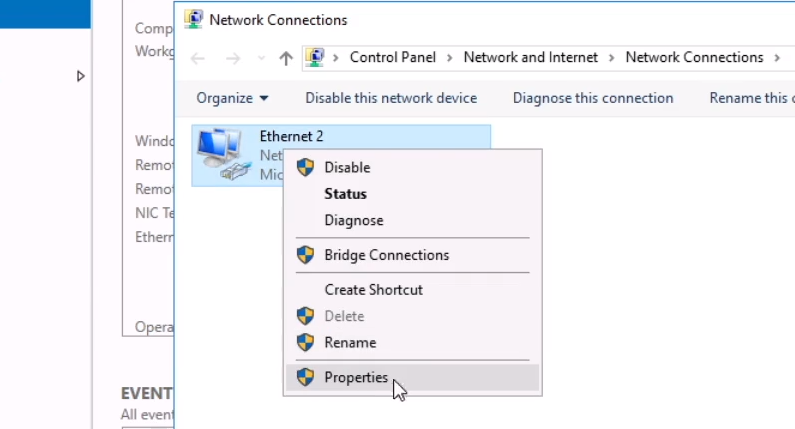Image resolution: width=795 pixels, height=429 pixels.
Task: Select Properties from the context menu
Action: click(x=356, y=377)
